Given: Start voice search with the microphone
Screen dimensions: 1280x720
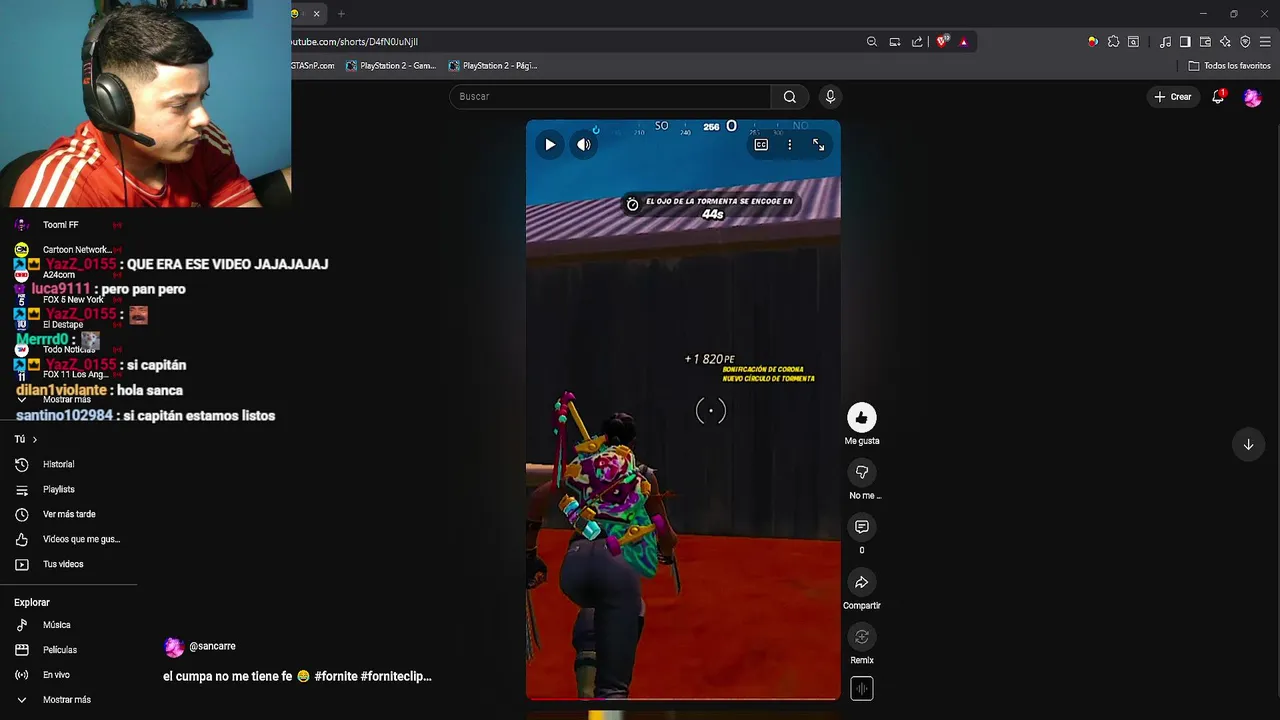Looking at the screenshot, I should coord(830,97).
